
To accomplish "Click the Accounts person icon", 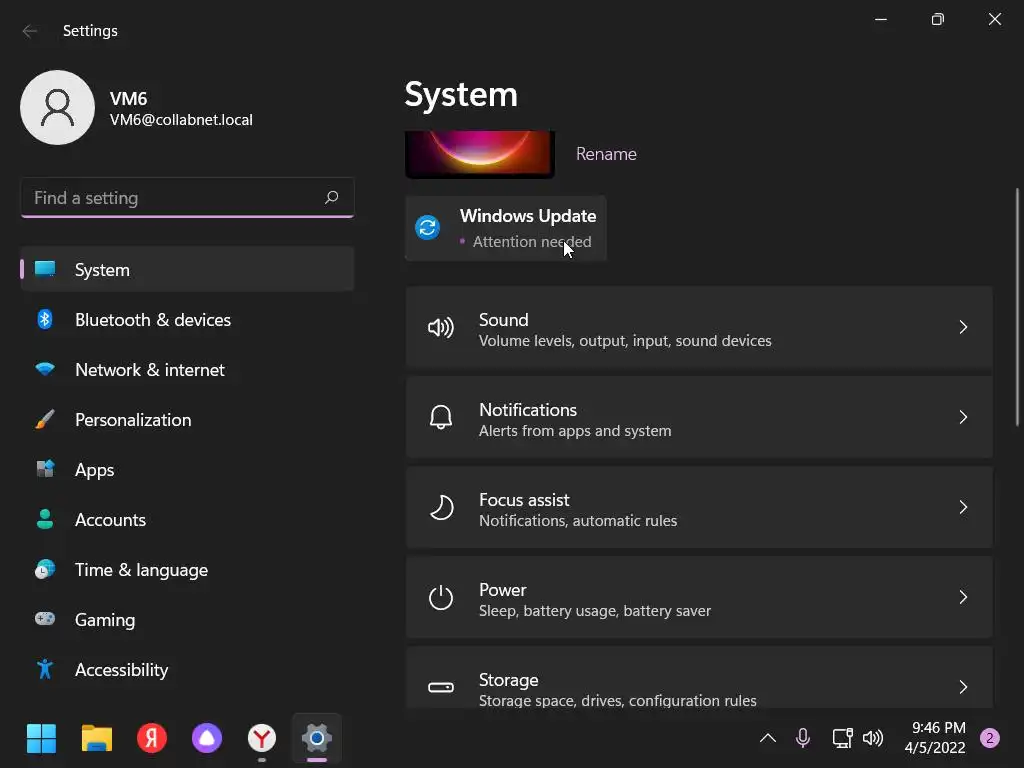I will pos(45,519).
